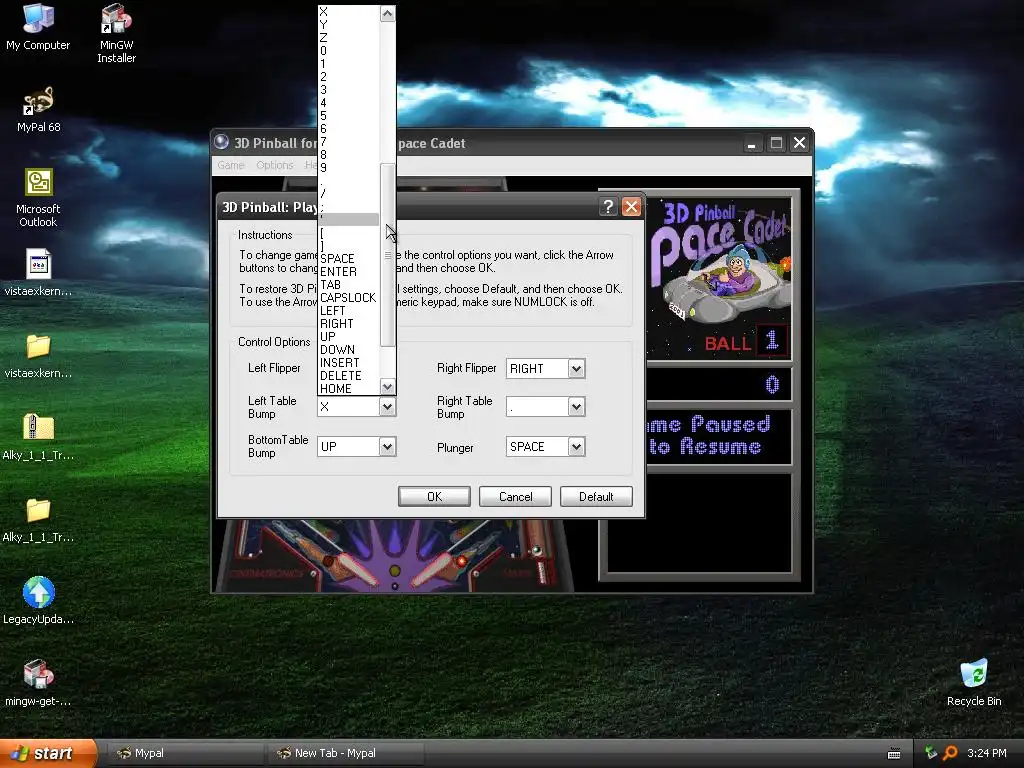Select the vistaexkern document file icon
1024x768 pixels.
point(38,272)
